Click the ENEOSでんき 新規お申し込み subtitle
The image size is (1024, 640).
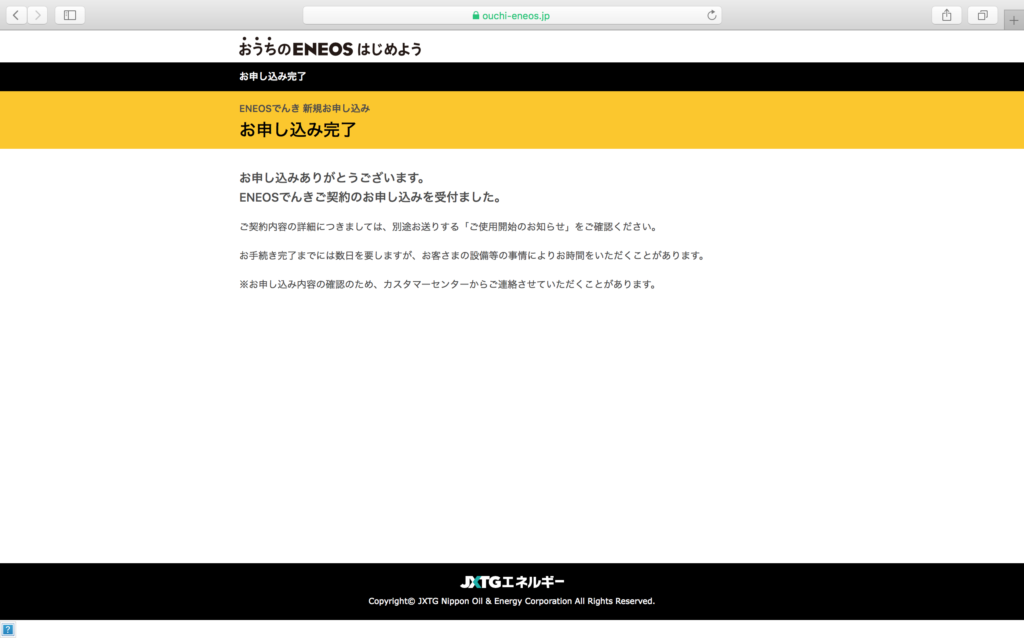[x=304, y=108]
